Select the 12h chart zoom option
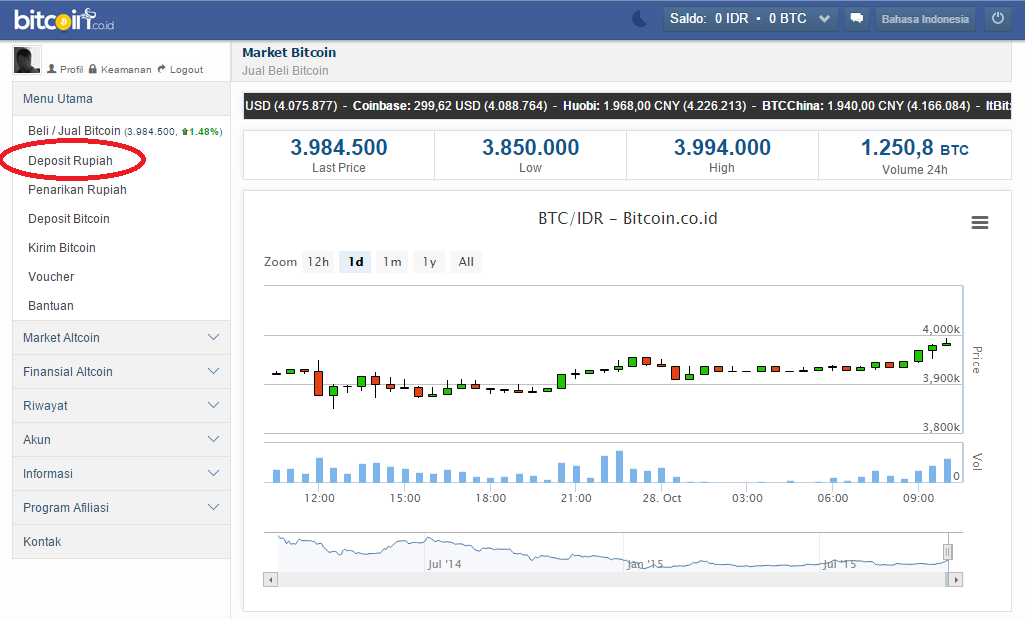This screenshot has width=1025, height=619. click(318, 261)
